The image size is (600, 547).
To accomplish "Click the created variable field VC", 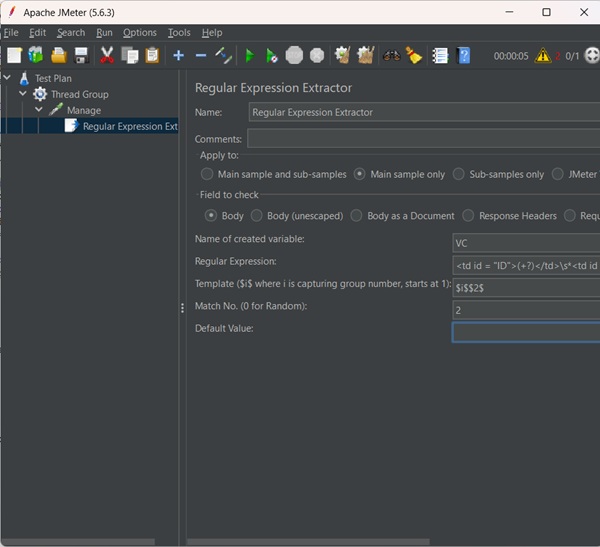I will point(526,243).
